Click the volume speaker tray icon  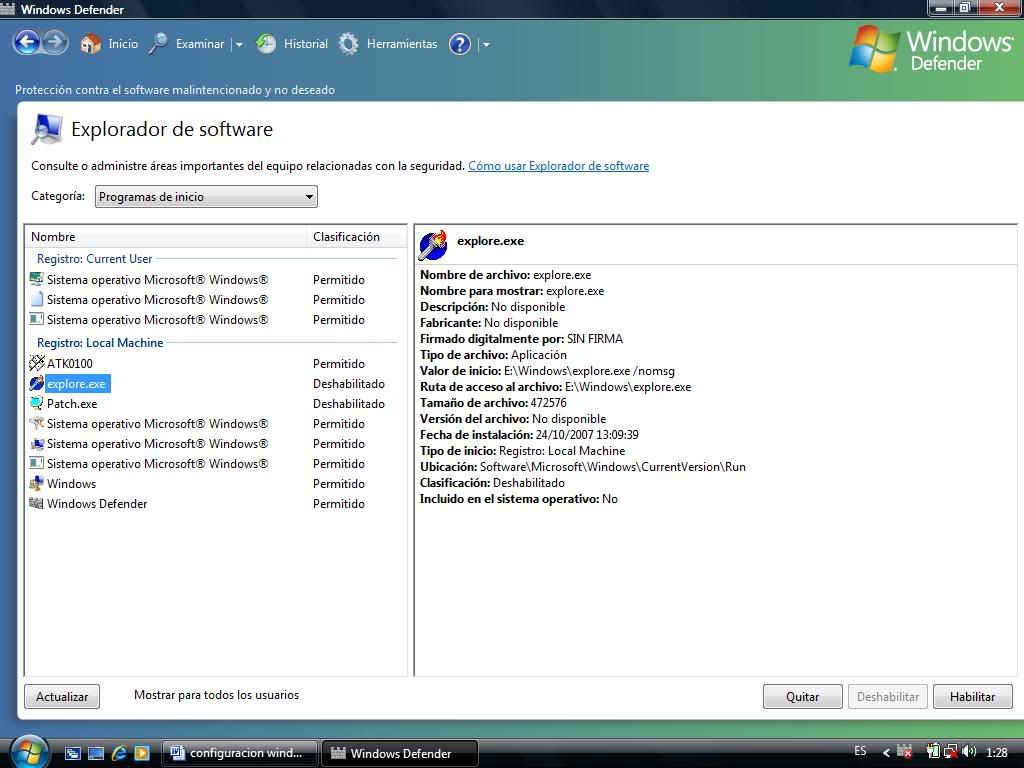[x=968, y=752]
